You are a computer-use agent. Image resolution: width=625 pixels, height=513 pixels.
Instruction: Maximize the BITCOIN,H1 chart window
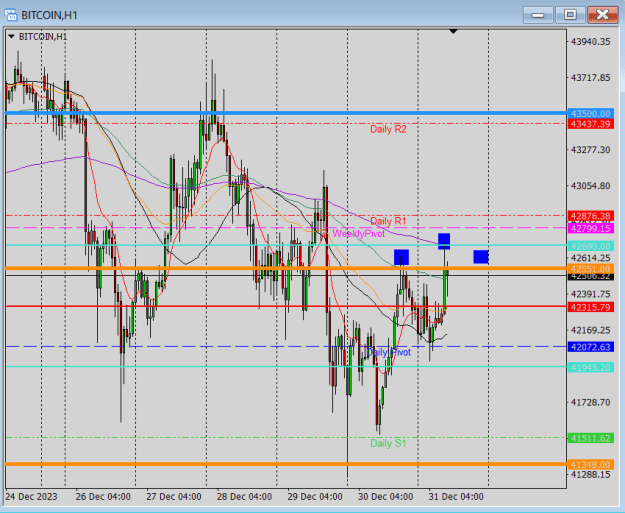click(x=570, y=15)
